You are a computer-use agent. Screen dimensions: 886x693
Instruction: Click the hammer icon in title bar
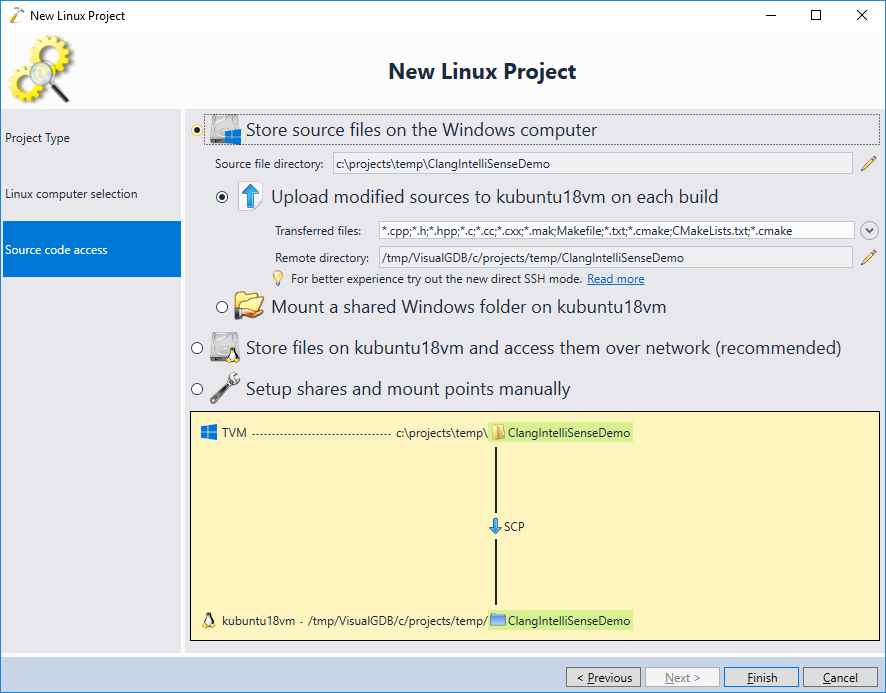point(16,15)
